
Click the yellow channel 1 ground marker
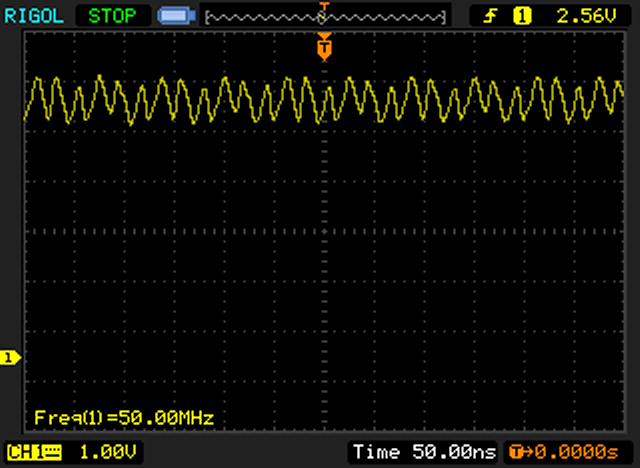coord(10,358)
